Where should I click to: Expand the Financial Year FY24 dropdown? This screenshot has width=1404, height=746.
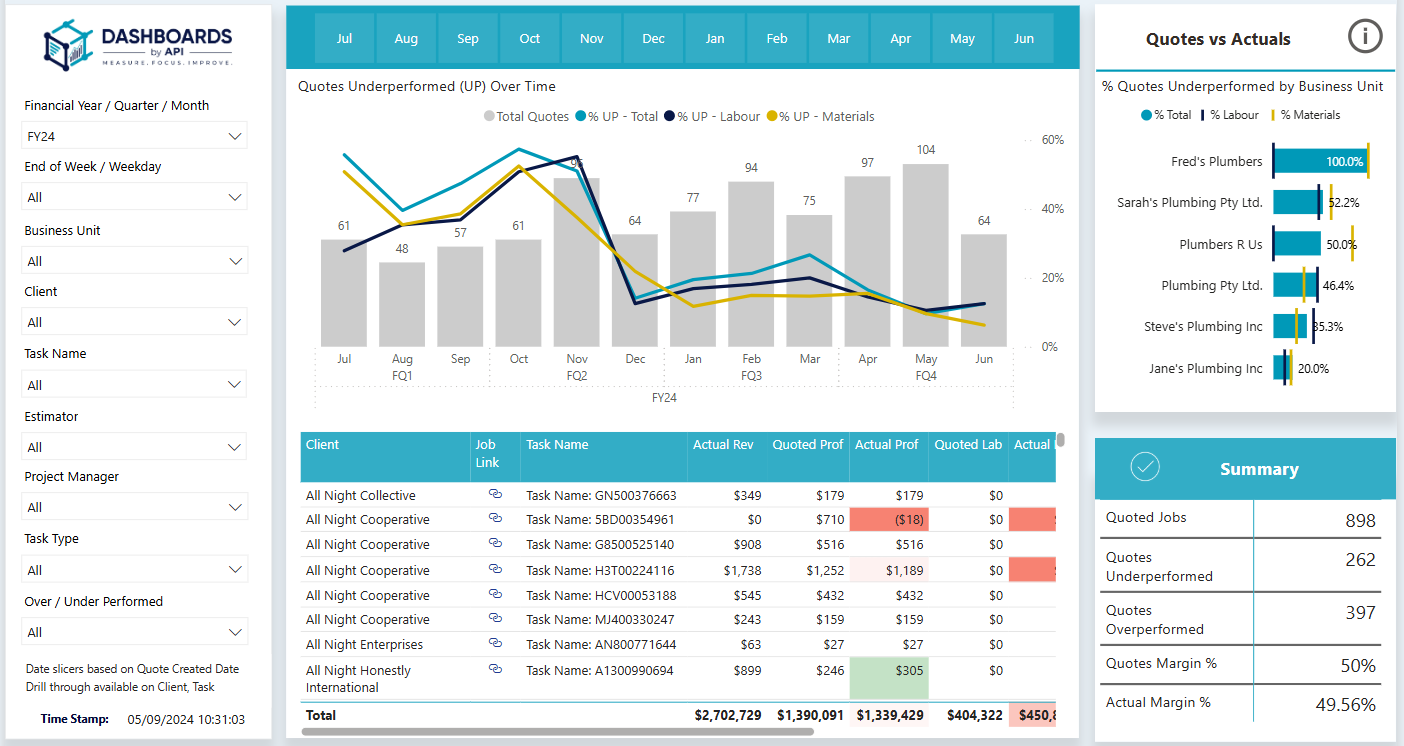[134, 136]
